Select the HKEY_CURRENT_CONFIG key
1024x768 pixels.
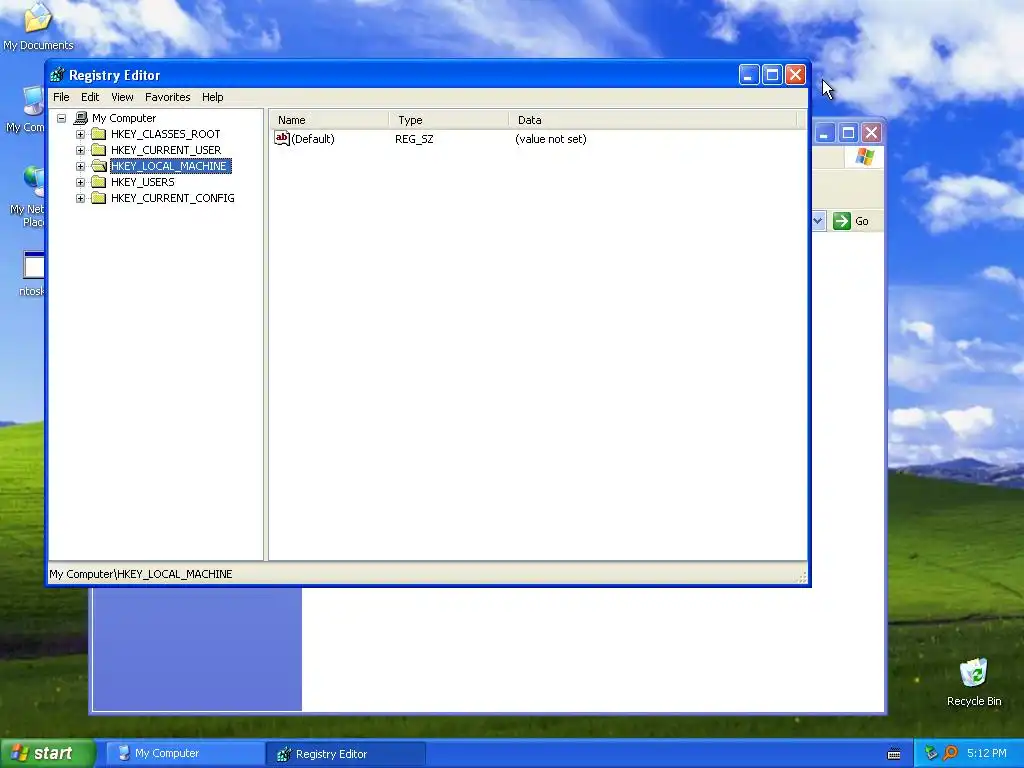click(x=172, y=198)
